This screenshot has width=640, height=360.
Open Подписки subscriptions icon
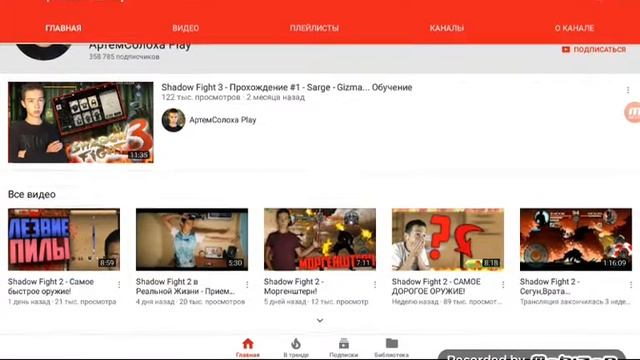tap(344, 348)
